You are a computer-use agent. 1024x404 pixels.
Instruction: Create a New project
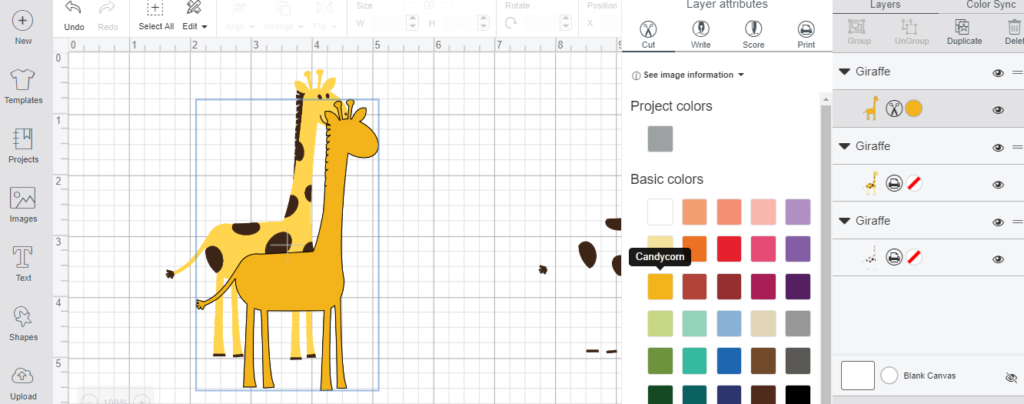(x=23, y=28)
